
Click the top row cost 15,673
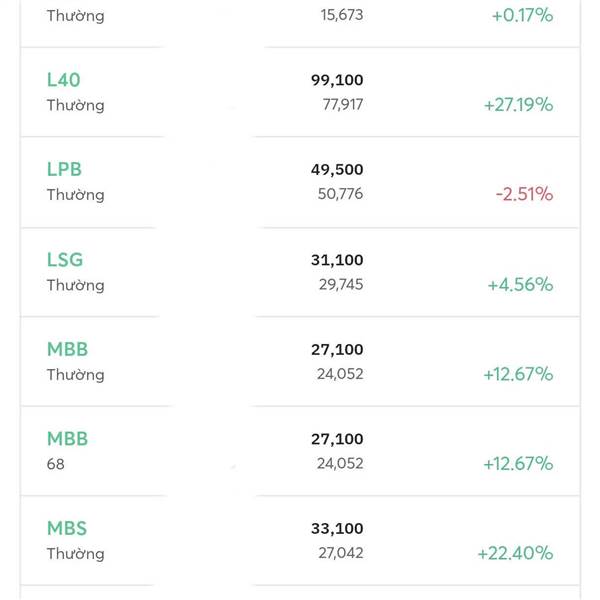(x=342, y=15)
